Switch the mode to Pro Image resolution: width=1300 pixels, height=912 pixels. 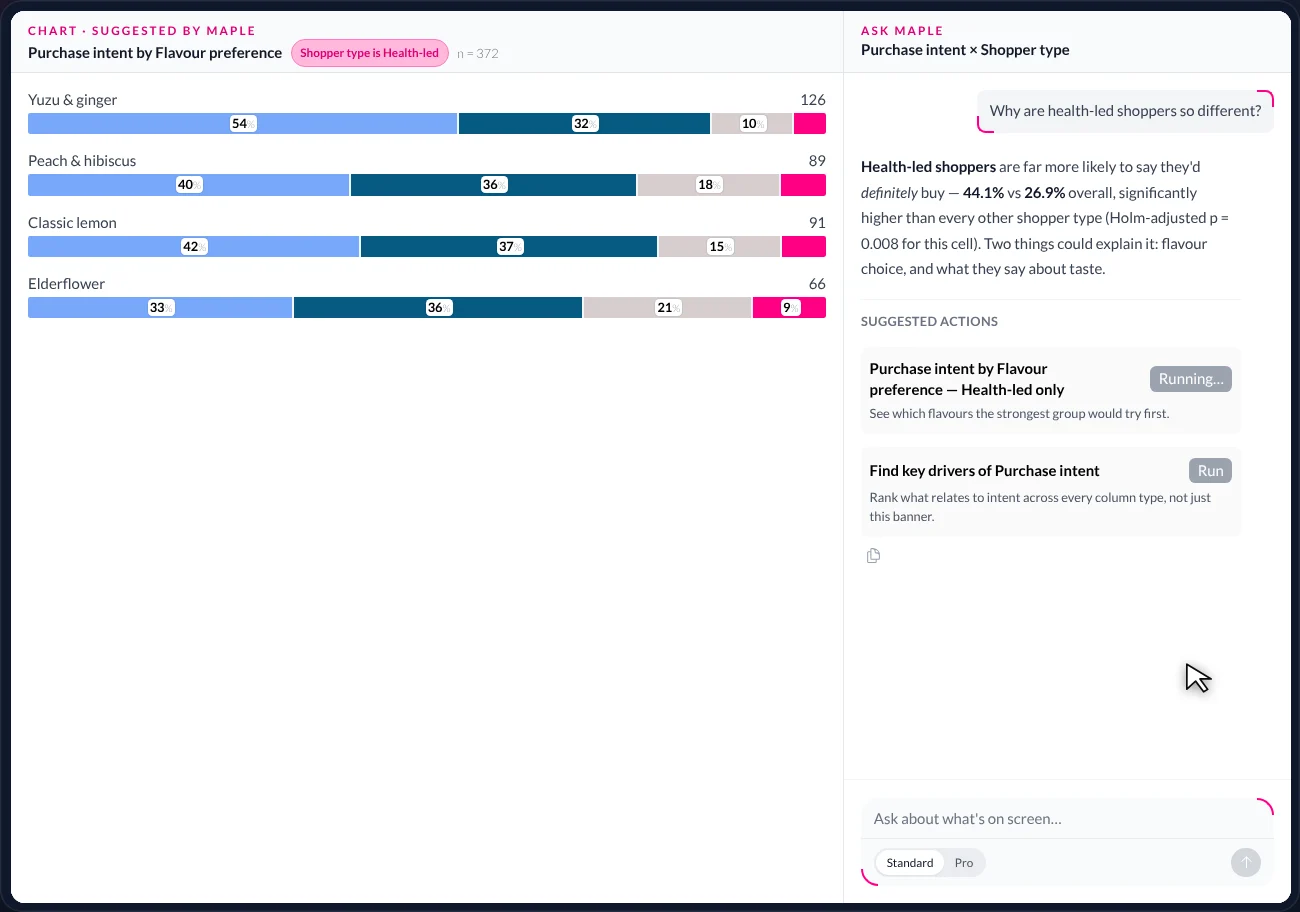964,863
